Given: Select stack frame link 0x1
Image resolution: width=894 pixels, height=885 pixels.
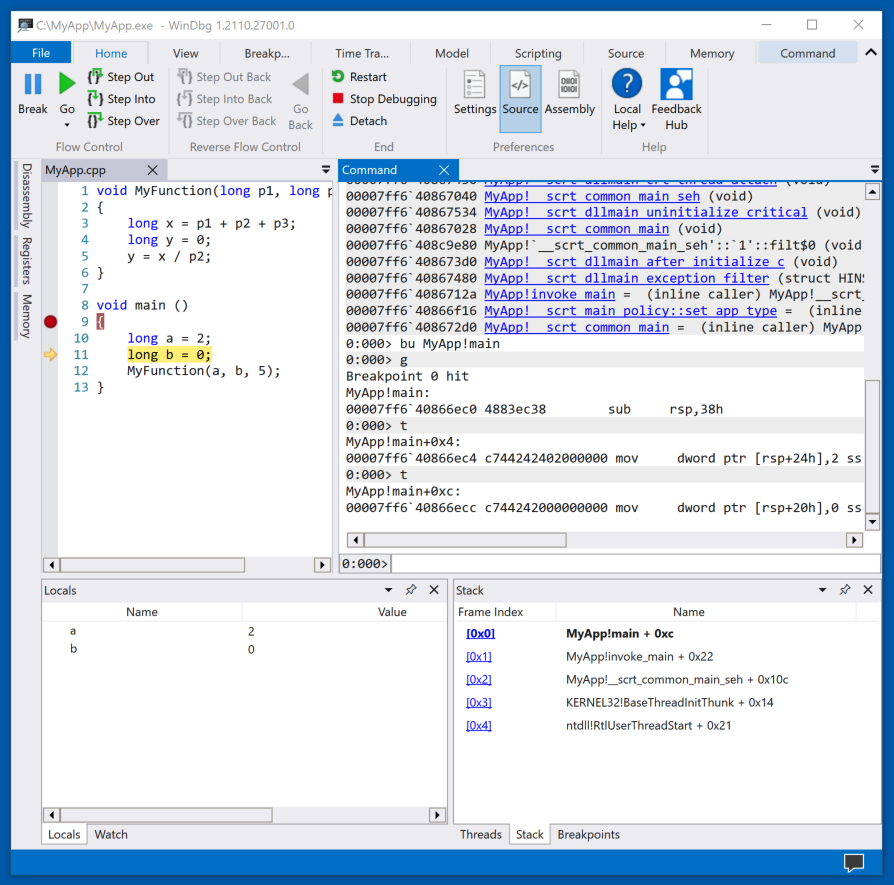Looking at the screenshot, I should (479, 657).
